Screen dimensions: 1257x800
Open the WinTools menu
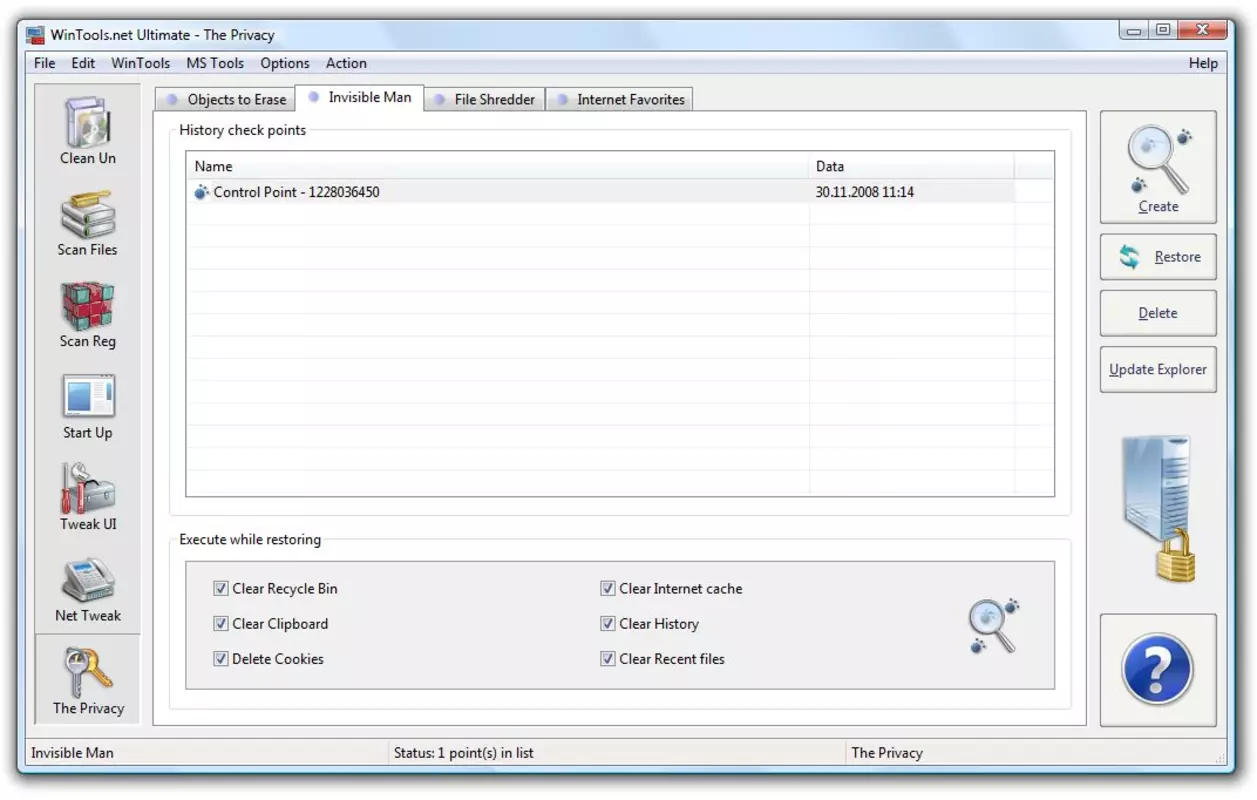click(140, 63)
